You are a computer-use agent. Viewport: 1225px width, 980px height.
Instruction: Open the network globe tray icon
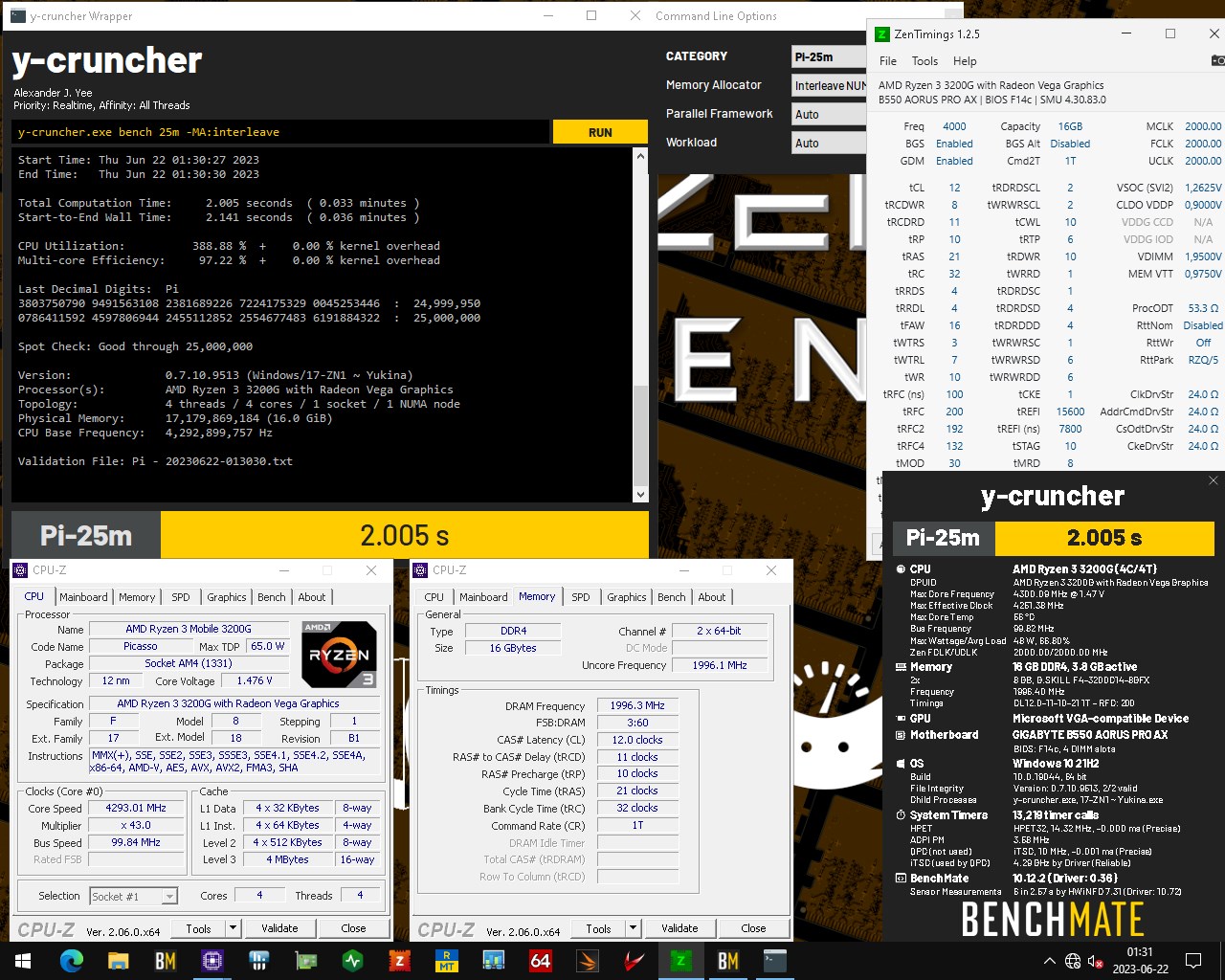[x=1073, y=961]
